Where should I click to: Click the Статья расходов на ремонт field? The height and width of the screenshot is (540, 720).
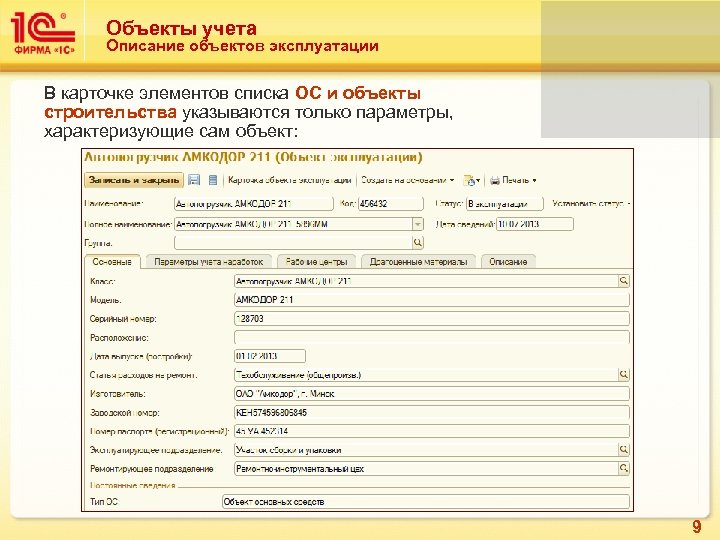[426, 375]
